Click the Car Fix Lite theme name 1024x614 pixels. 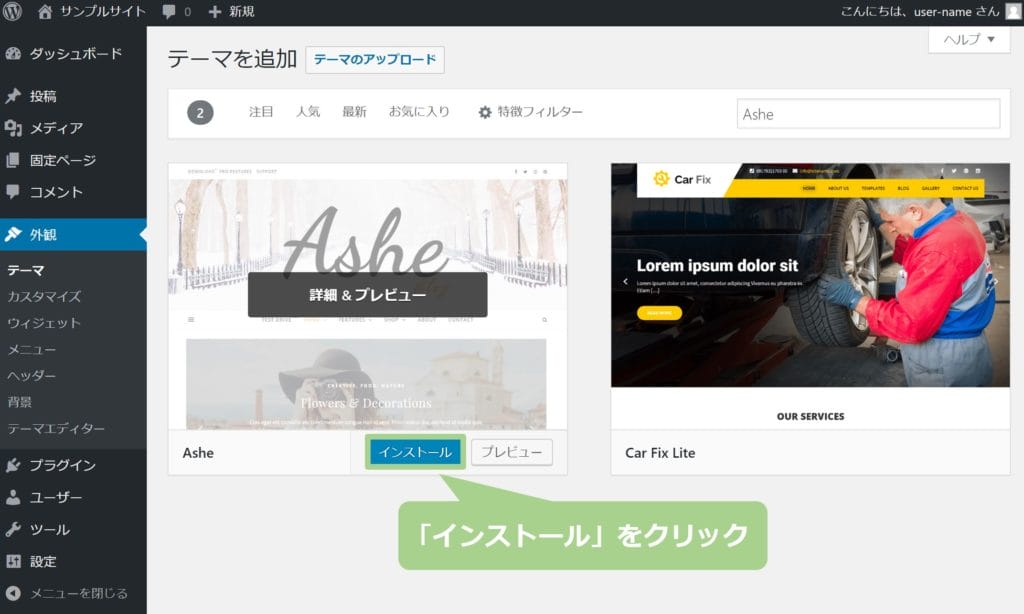[660, 453]
